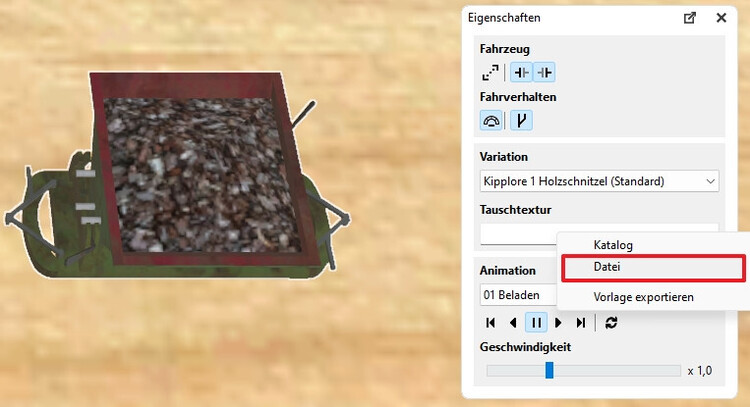The width and height of the screenshot is (750, 407).
Task: Click the vehicle coupling dashed-arrow icon
Action: point(490,73)
